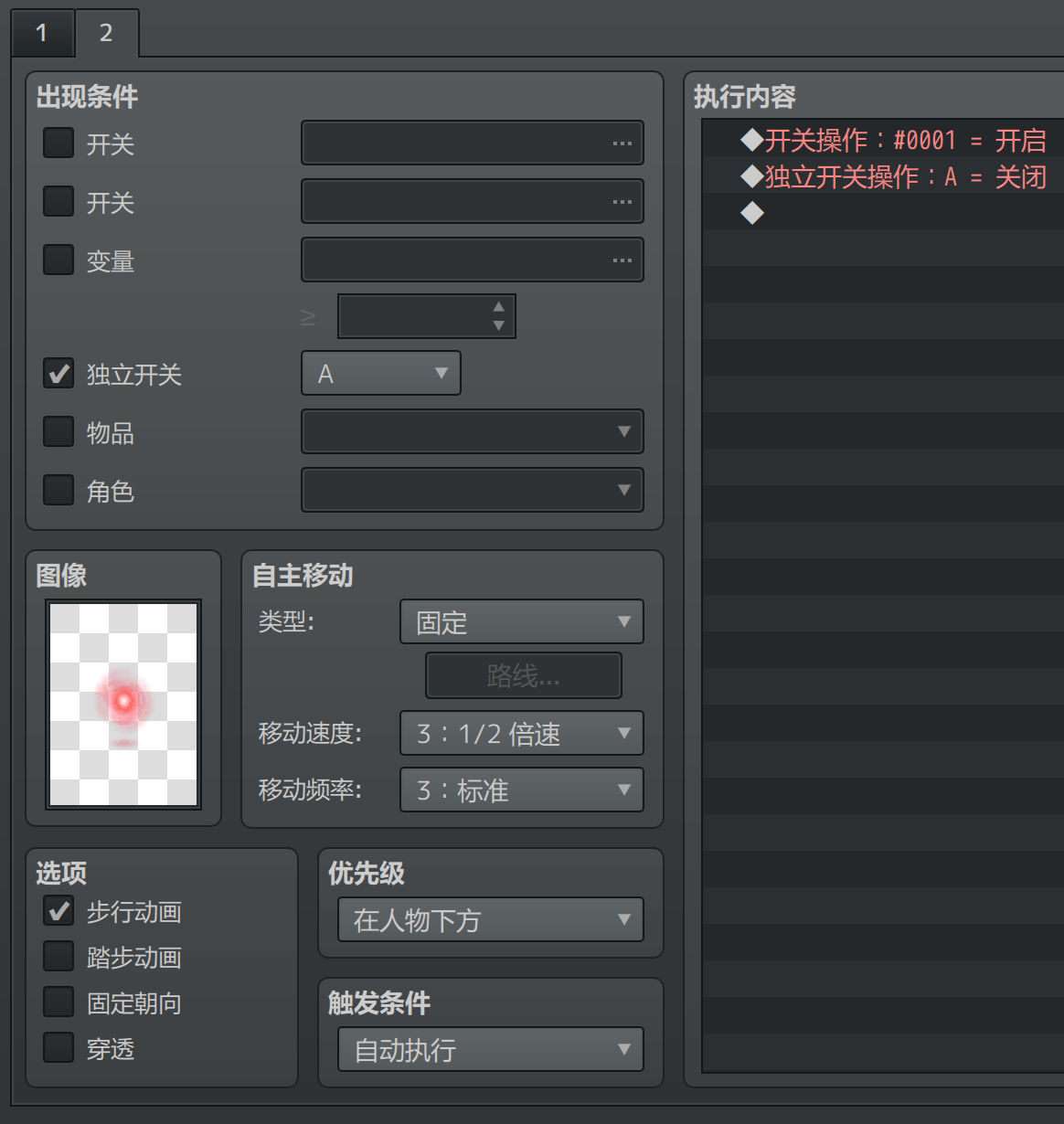Viewport: 1064px width, 1124px height.
Task: Decrease the variable value with down arrow
Action: pos(498,325)
